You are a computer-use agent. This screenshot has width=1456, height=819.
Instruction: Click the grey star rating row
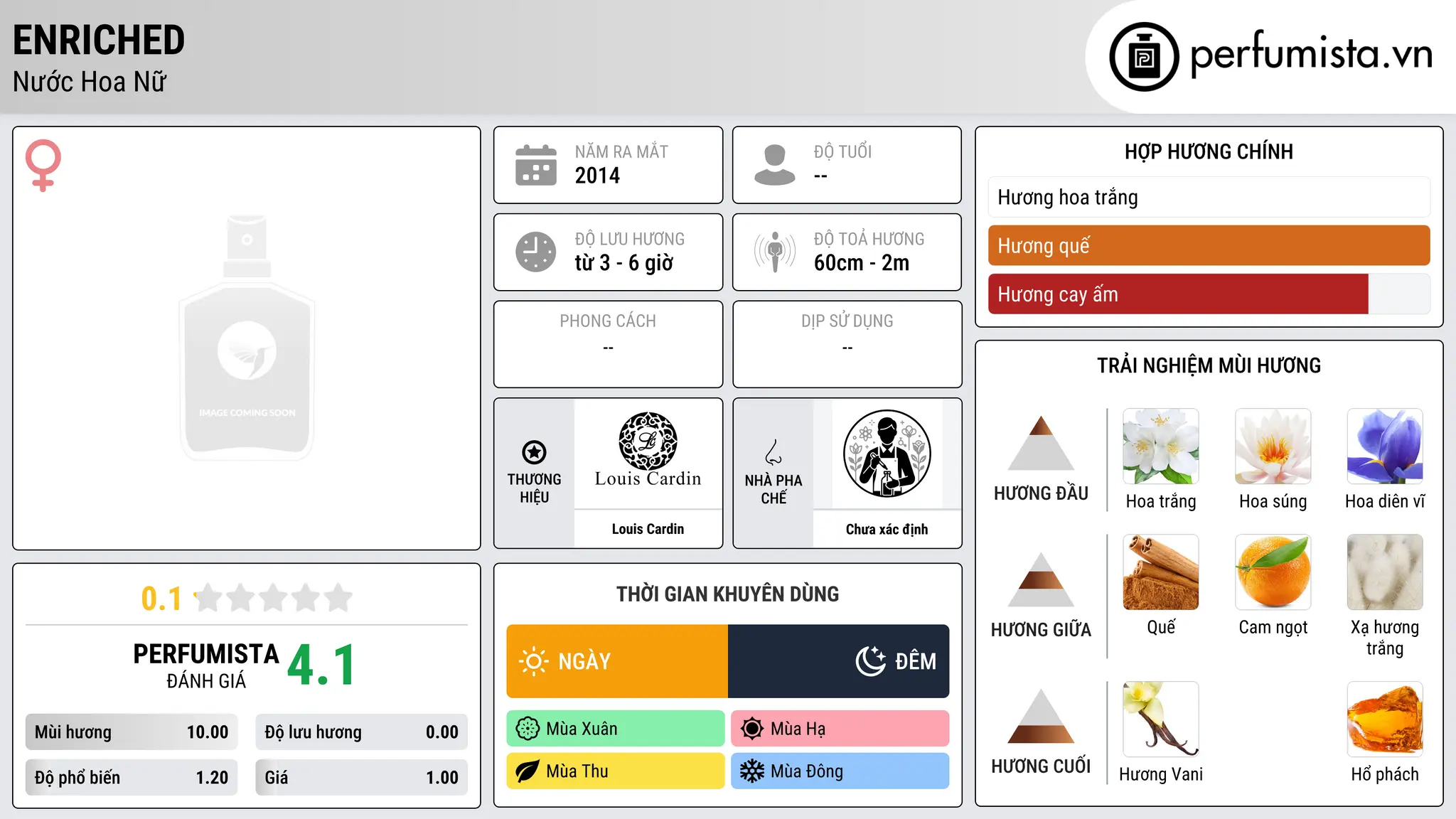(274, 598)
